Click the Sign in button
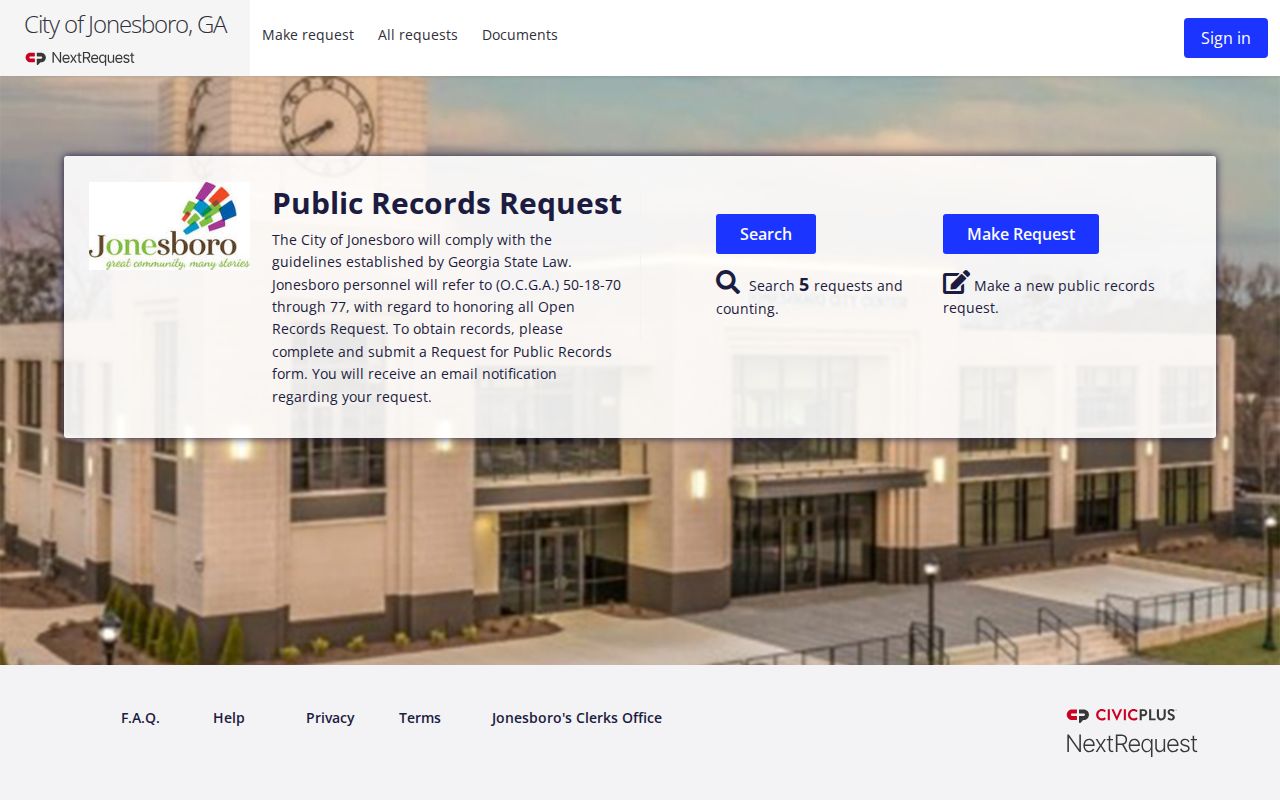Viewport: 1280px width, 800px height. point(1226,38)
